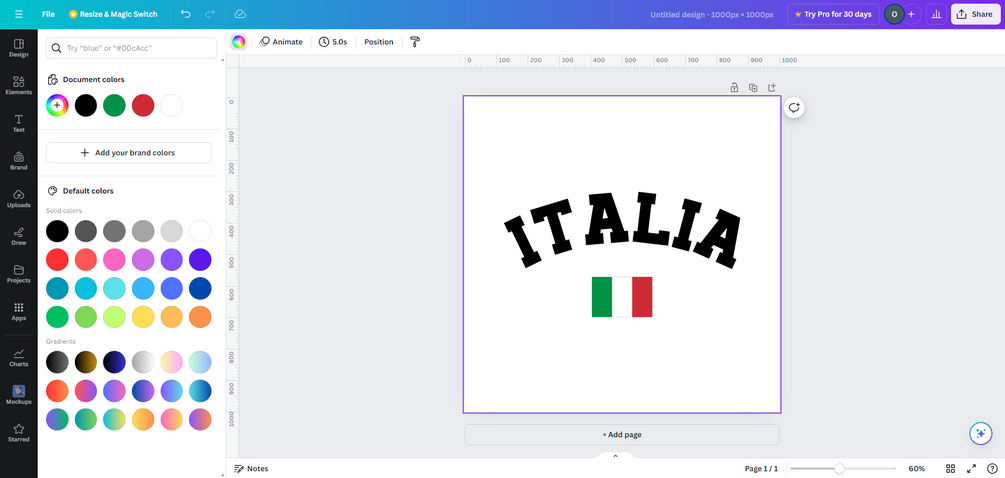Click the Redo arrow icon
The height and width of the screenshot is (478, 1005).
point(210,14)
